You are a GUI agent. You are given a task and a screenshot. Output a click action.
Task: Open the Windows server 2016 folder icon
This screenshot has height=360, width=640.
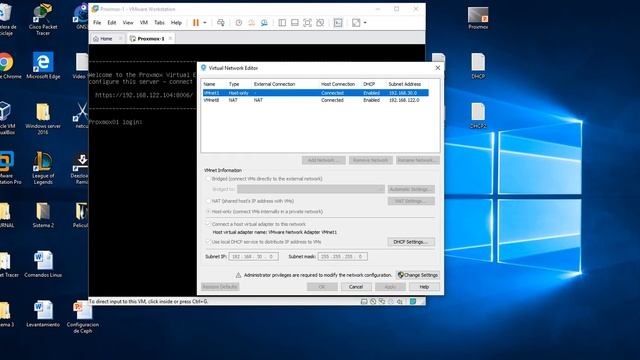43,118
